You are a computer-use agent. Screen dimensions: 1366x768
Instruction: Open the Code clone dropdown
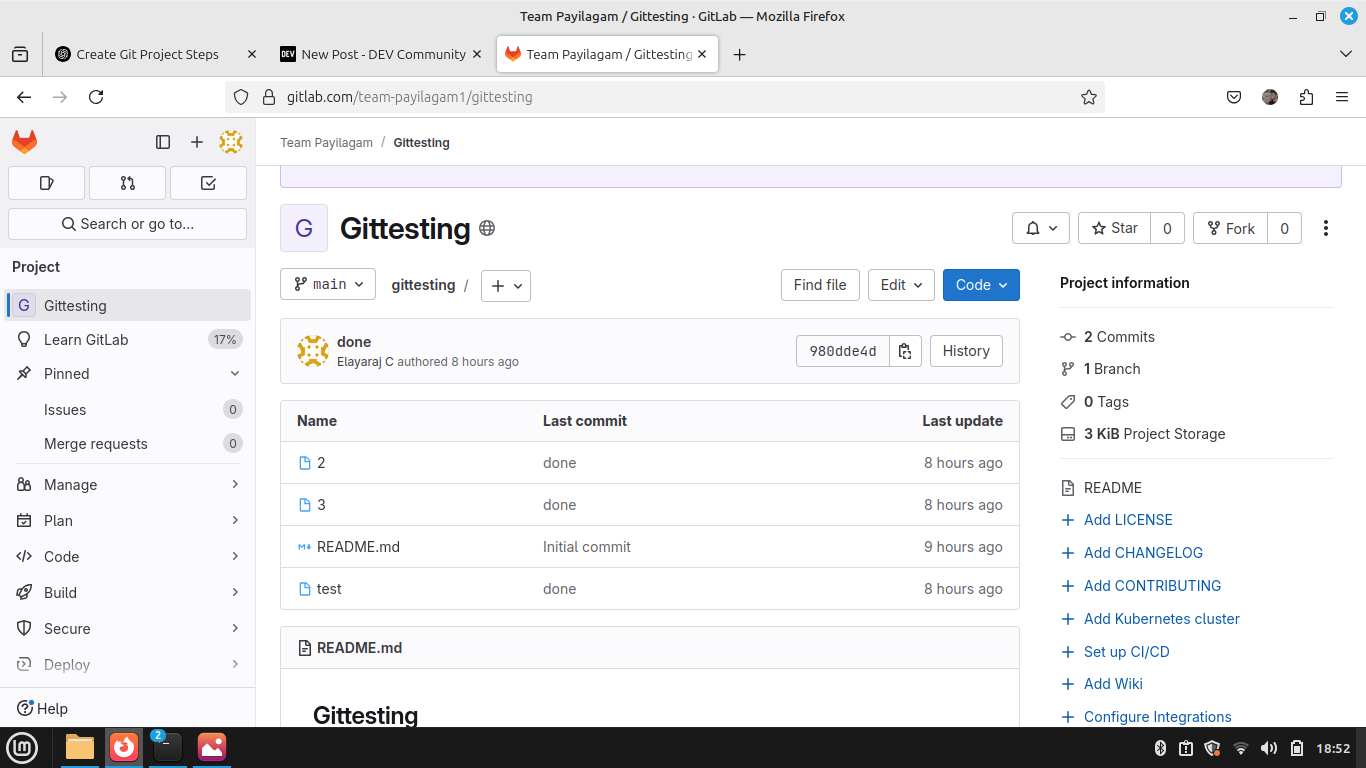pos(981,285)
